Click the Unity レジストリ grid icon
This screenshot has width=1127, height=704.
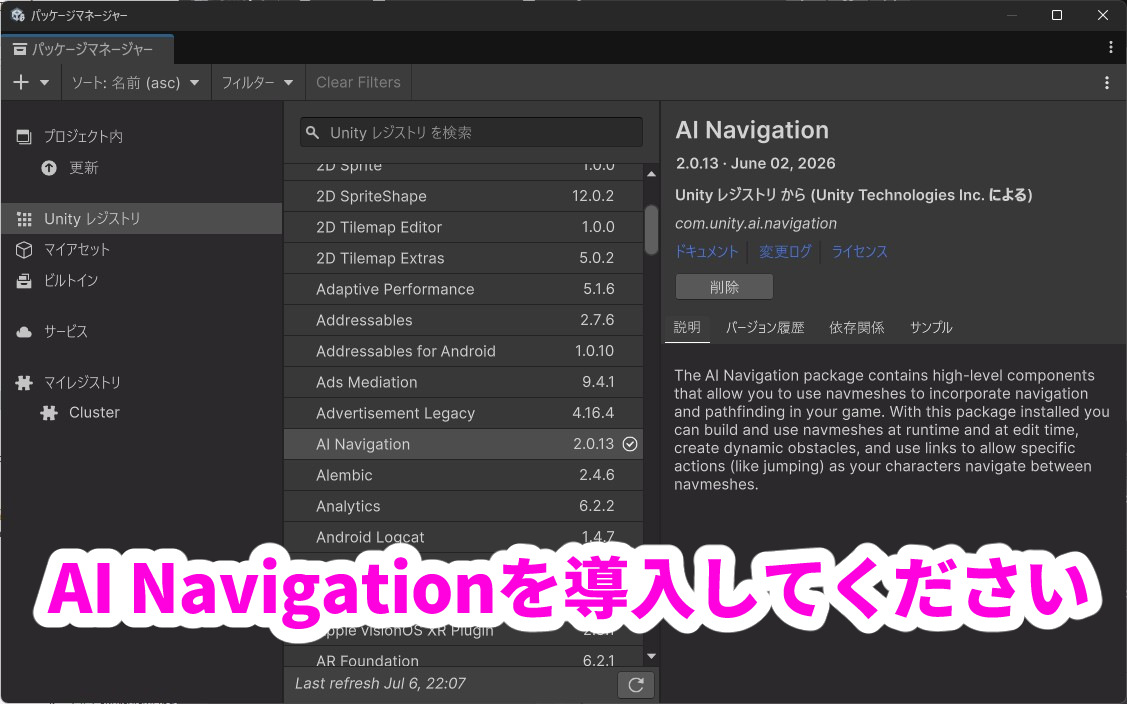click(x=24, y=219)
